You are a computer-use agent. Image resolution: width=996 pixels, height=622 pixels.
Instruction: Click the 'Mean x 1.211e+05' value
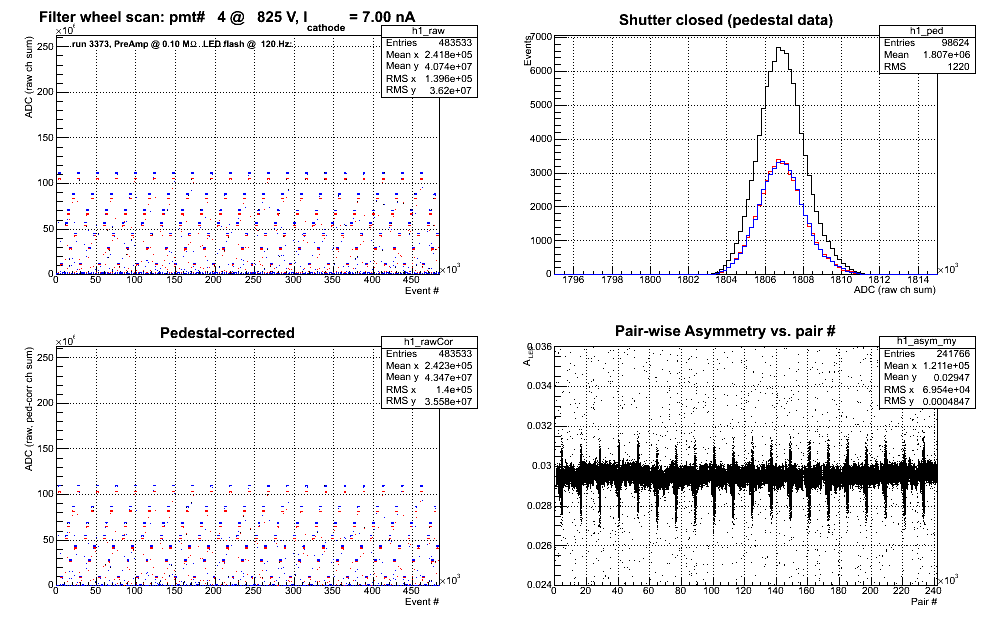pyautogui.click(x=927, y=365)
